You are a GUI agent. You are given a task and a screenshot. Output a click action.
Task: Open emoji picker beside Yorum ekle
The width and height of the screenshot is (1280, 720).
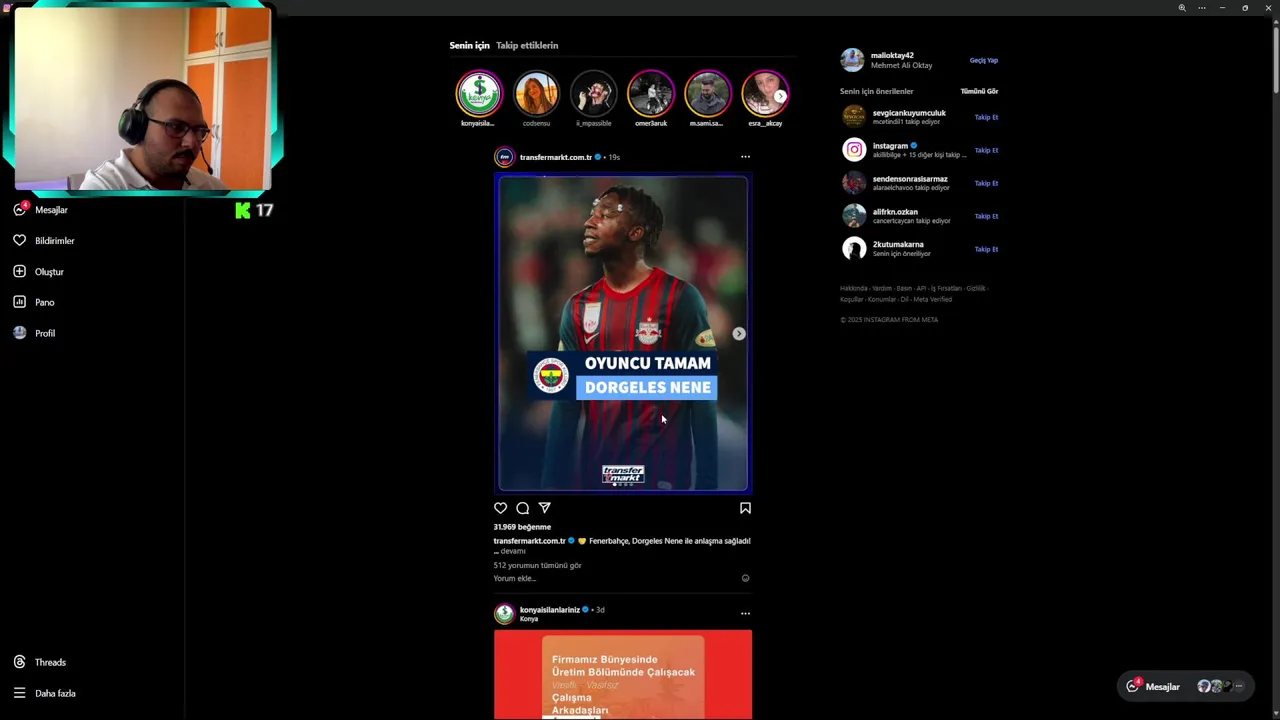coord(745,578)
